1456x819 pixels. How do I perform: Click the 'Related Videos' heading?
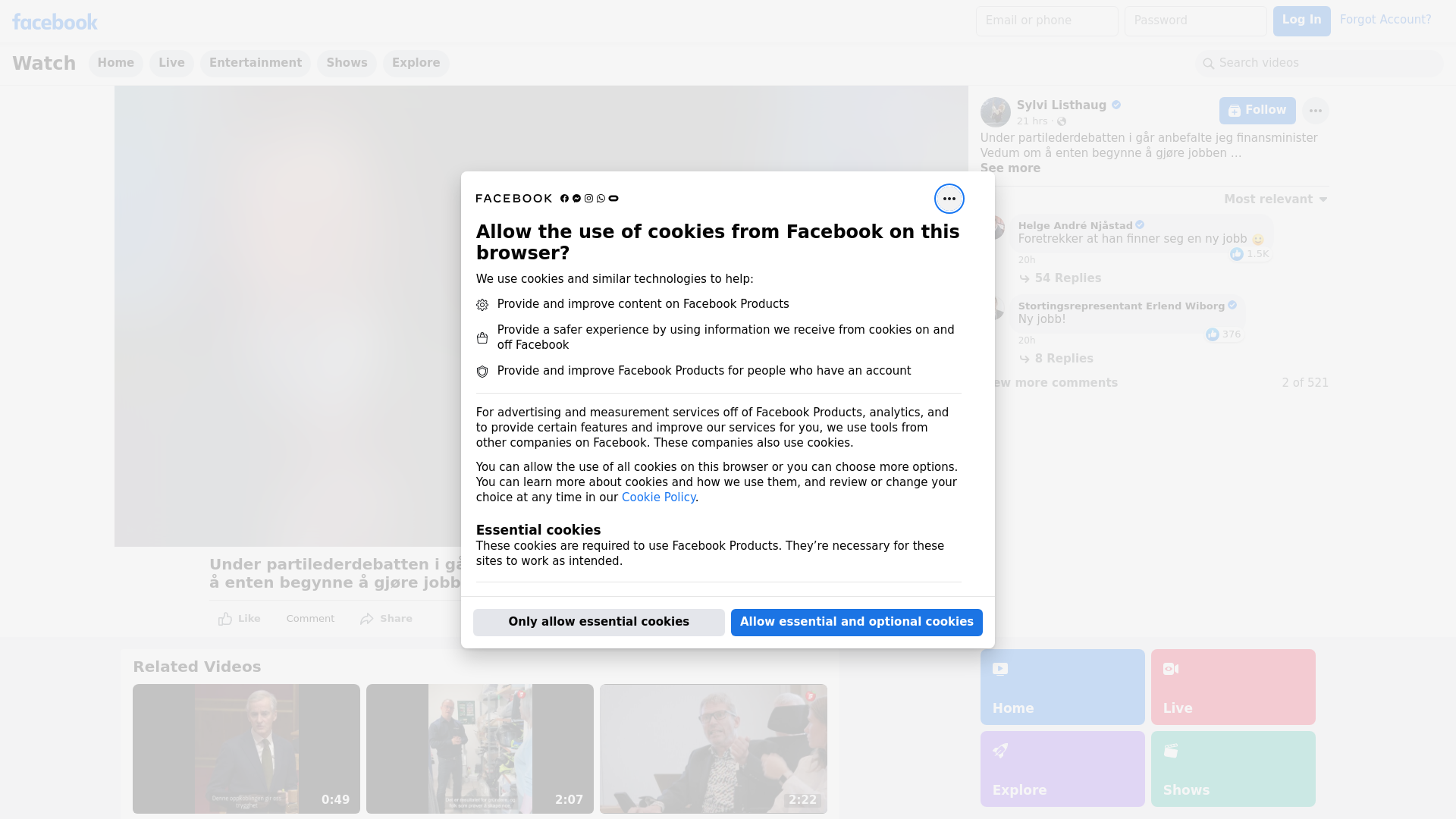coord(197,667)
